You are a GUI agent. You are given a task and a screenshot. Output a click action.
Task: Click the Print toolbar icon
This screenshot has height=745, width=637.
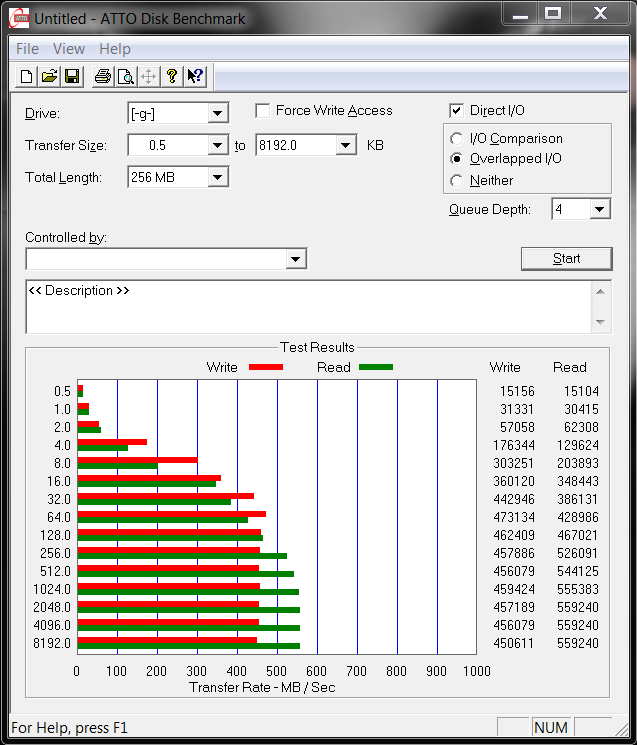pos(102,77)
